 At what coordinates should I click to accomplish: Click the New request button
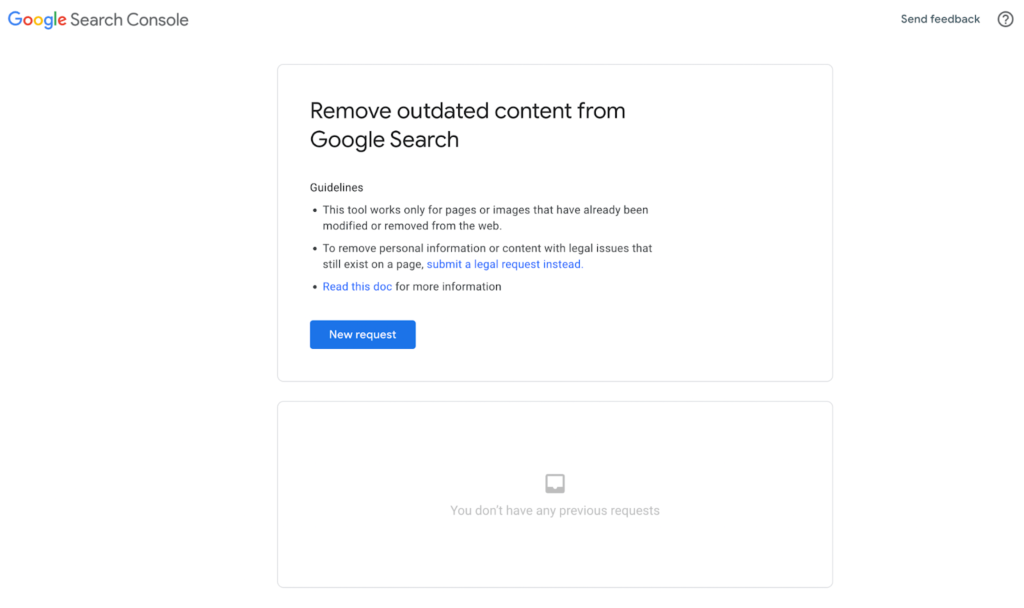362,334
